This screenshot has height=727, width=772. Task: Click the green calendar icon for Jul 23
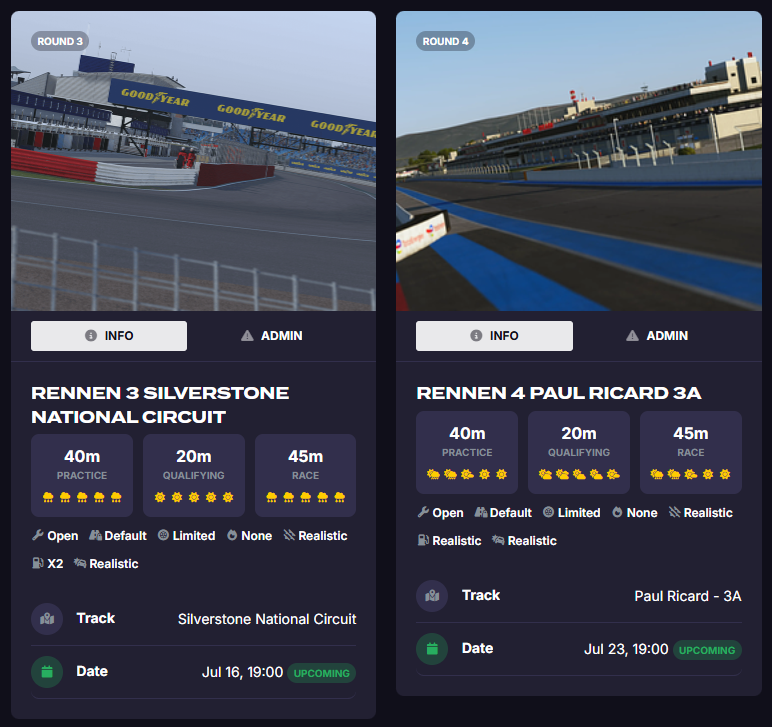(432, 649)
